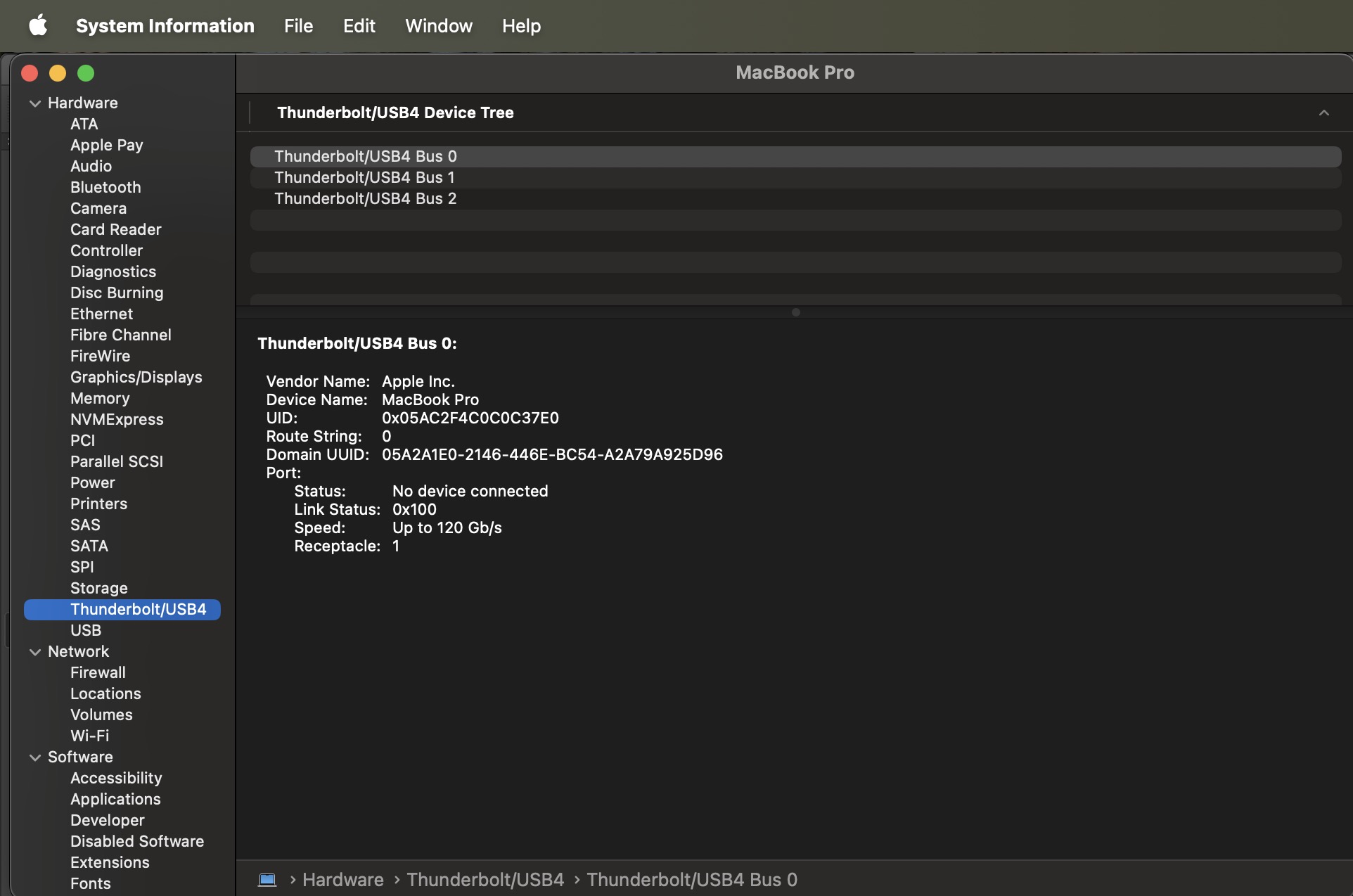Collapse the Hardware section chevron

tap(35, 103)
